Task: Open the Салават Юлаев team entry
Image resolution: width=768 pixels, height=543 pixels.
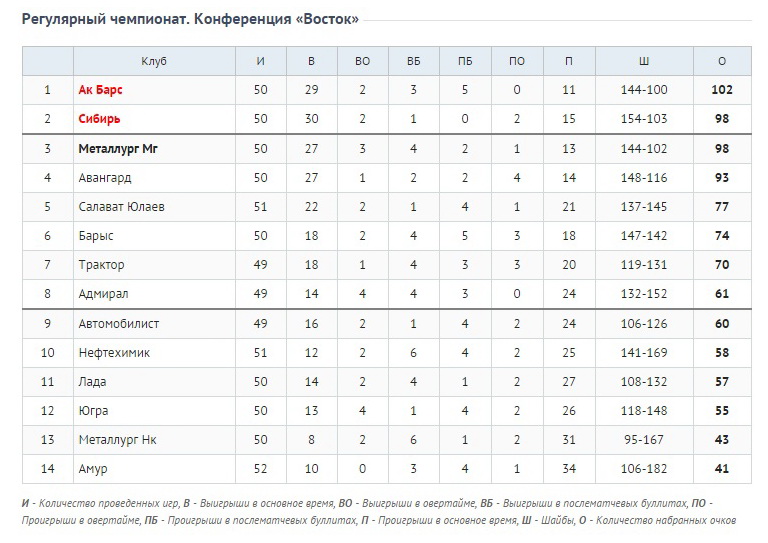Action: (x=121, y=207)
